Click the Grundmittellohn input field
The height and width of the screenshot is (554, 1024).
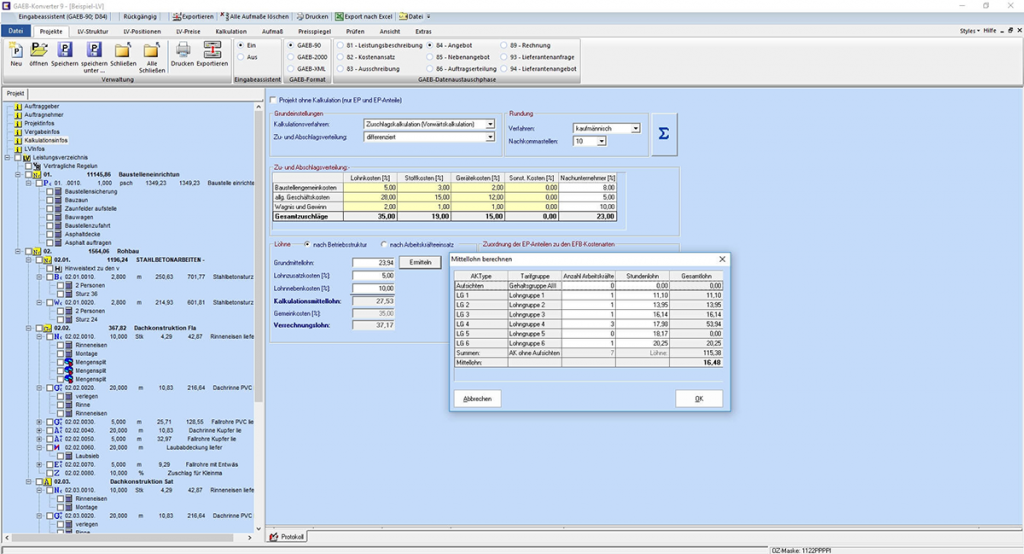point(374,263)
